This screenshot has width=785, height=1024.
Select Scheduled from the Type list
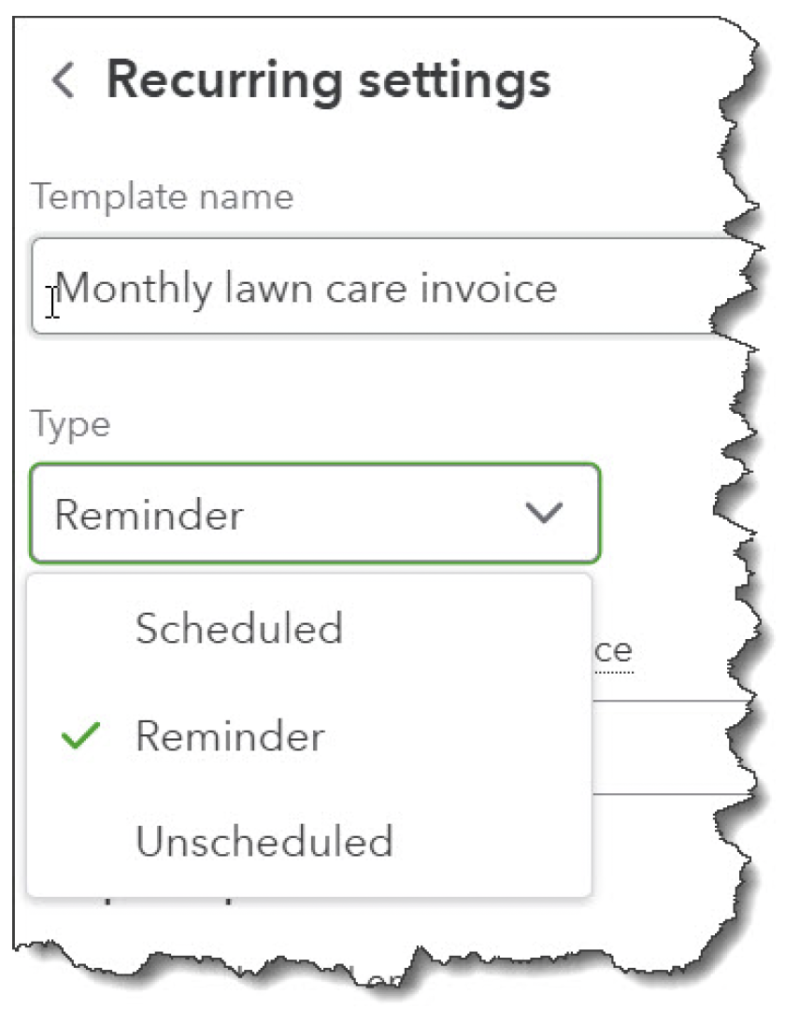(x=239, y=629)
